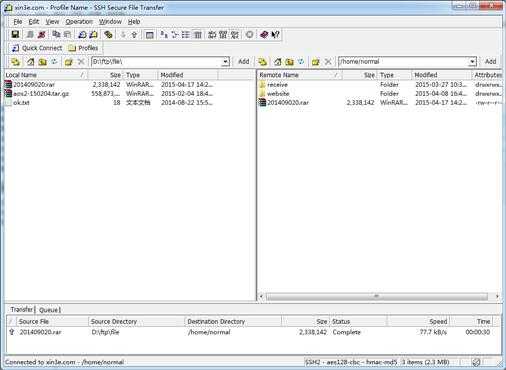Viewport: 506px width, 370px height.
Task: Select local file ok.txt
Action: point(21,103)
